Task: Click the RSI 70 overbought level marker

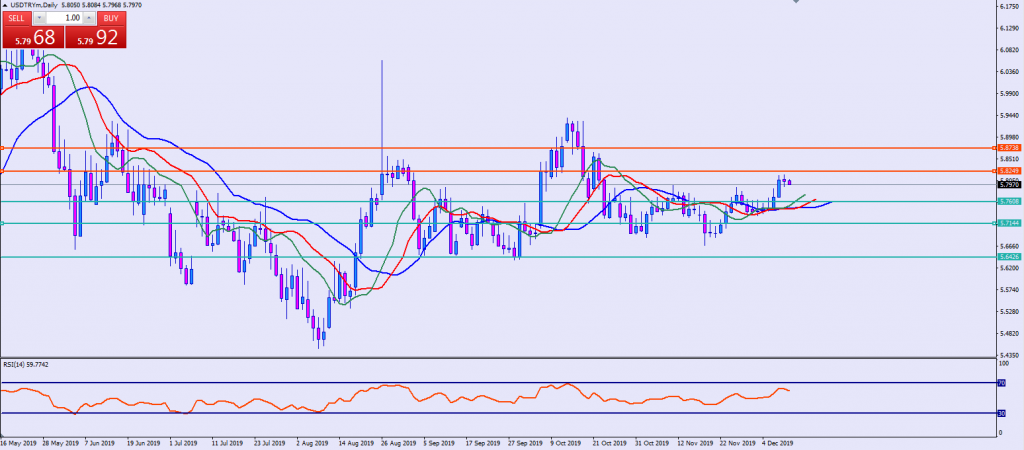Action: pyautogui.click(x=1002, y=382)
